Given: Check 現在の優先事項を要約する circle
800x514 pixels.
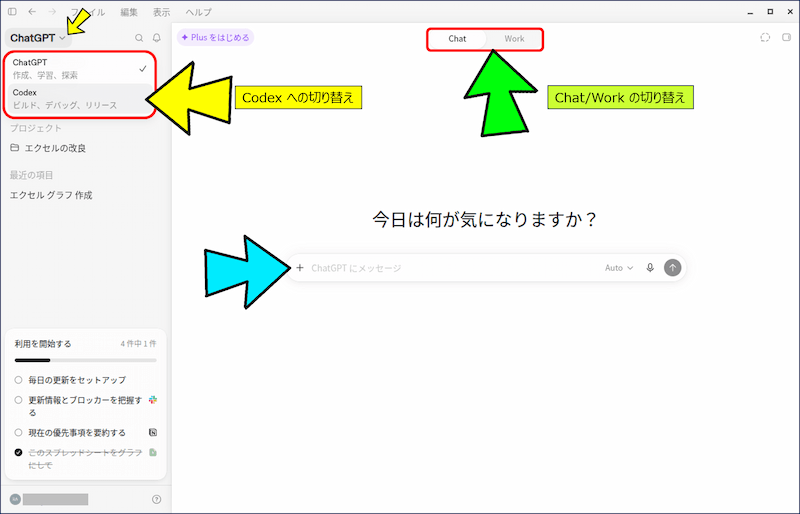Looking at the screenshot, I should pos(18,432).
